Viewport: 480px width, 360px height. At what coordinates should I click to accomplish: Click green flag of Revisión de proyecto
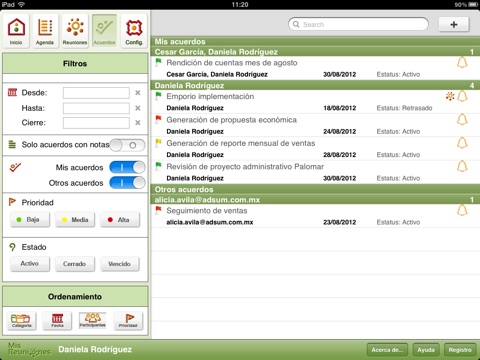coord(158,165)
